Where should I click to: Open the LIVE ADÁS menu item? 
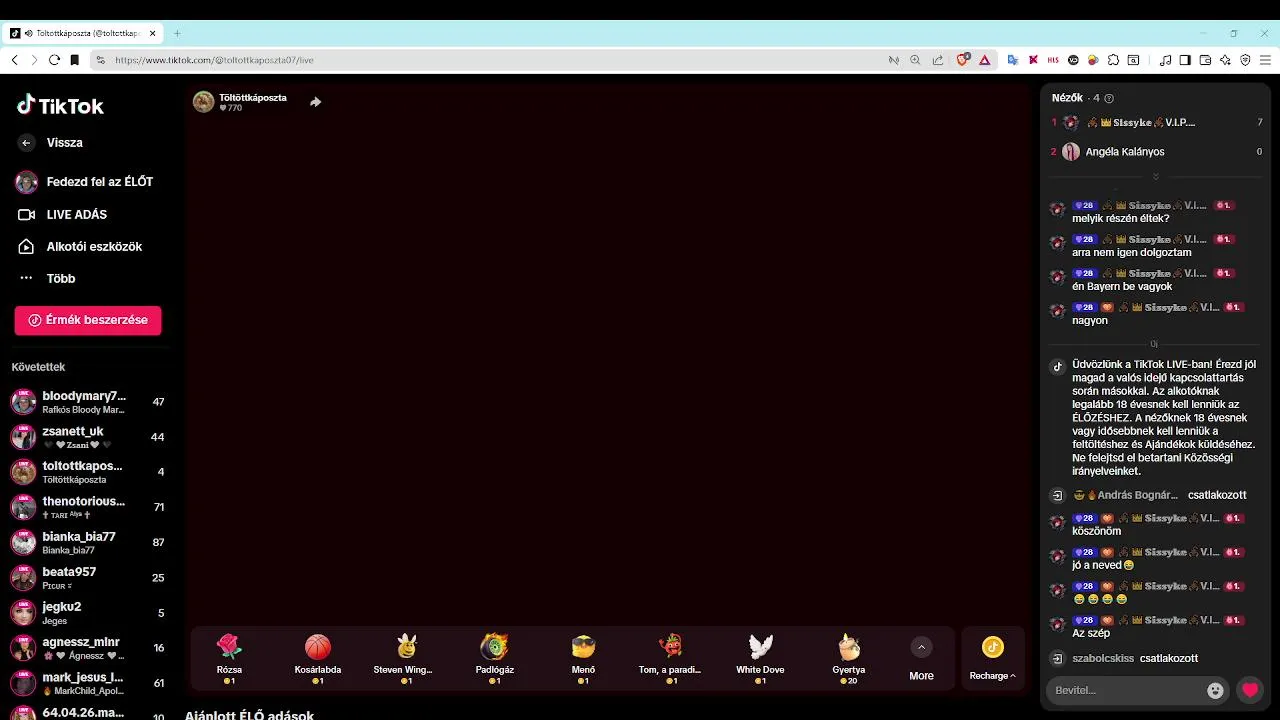point(62,214)
